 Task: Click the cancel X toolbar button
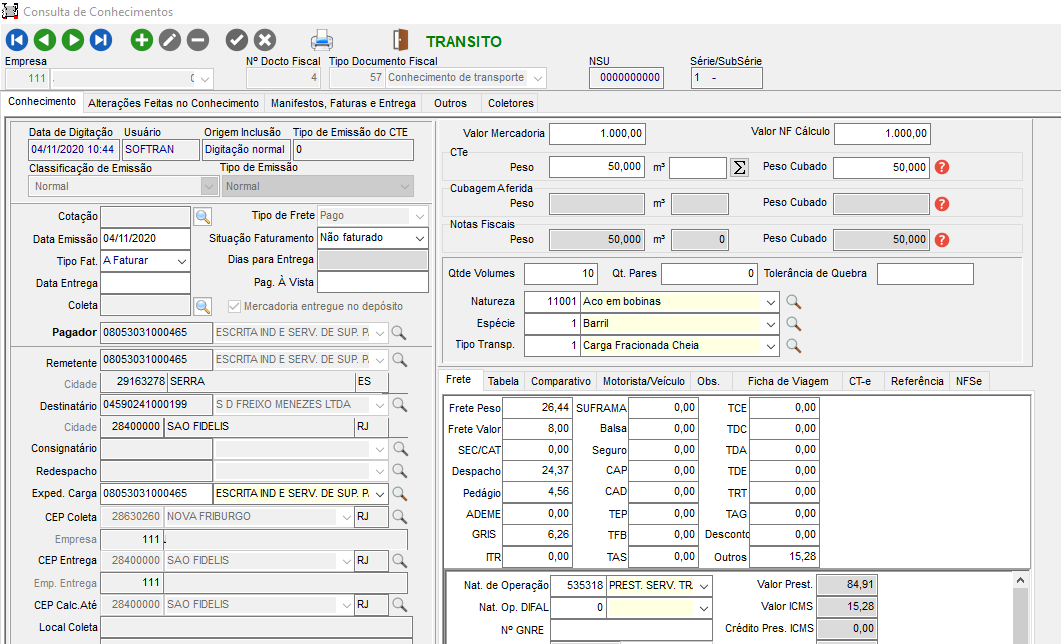[x=265, y=40]
